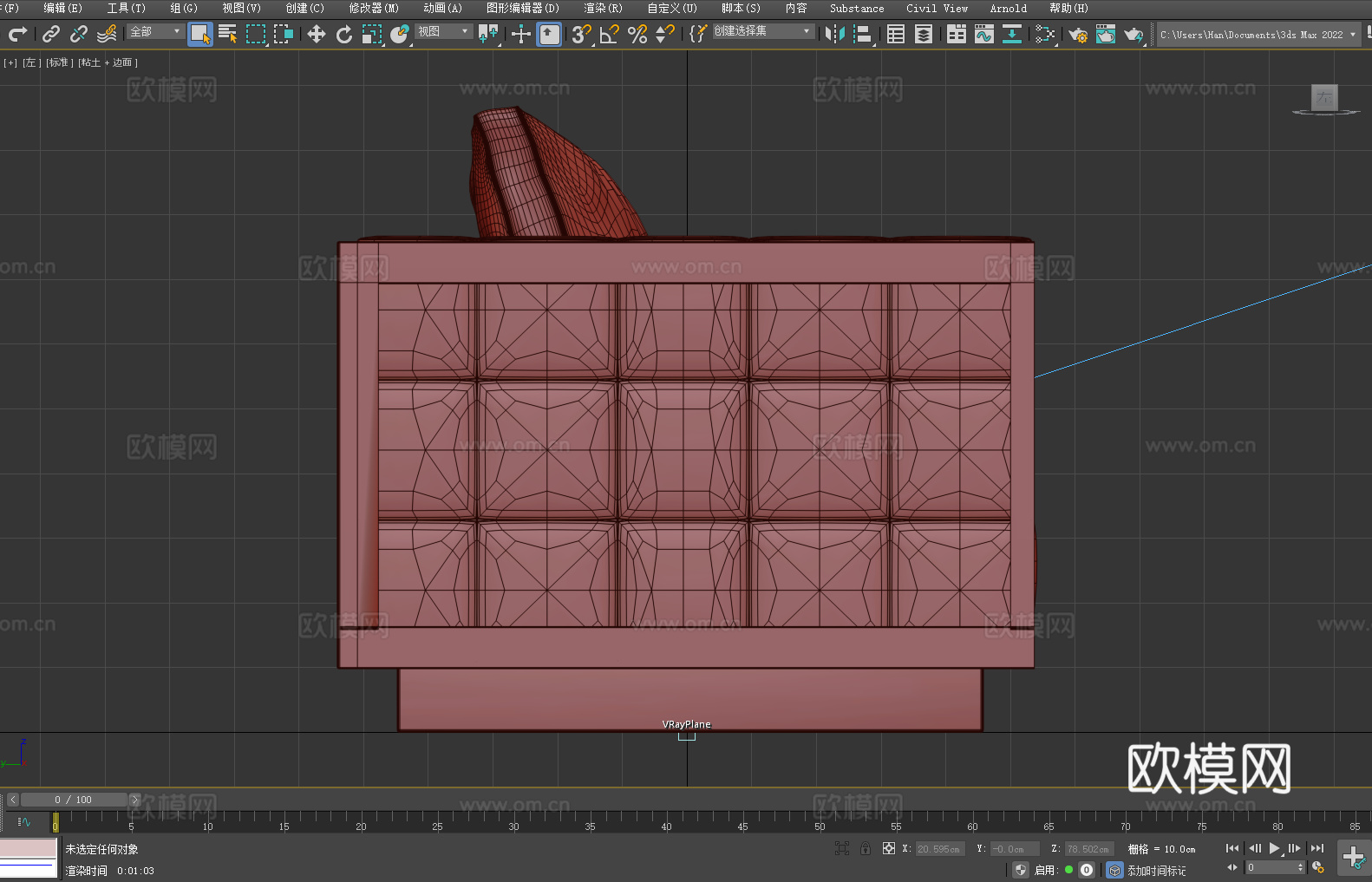Click Render Production teapot icon

pos(1134,34)
